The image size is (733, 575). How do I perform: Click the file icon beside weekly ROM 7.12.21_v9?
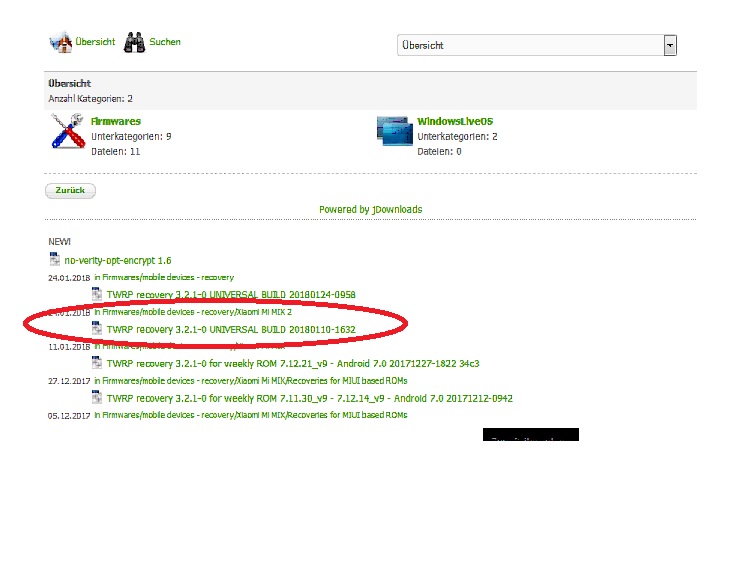pyautogui.click(x=97, y=362)
